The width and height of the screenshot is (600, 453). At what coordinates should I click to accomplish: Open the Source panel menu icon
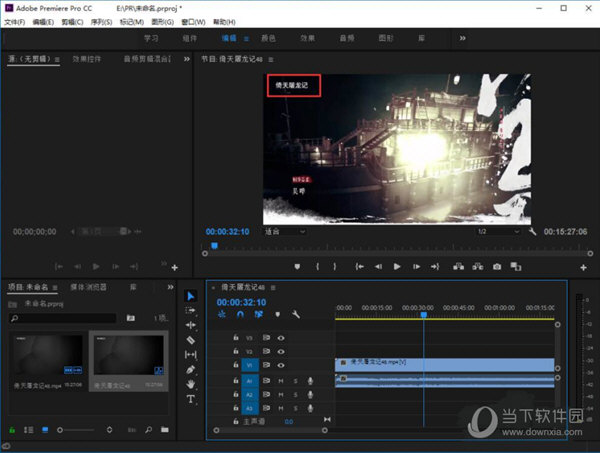coord(57,59)
